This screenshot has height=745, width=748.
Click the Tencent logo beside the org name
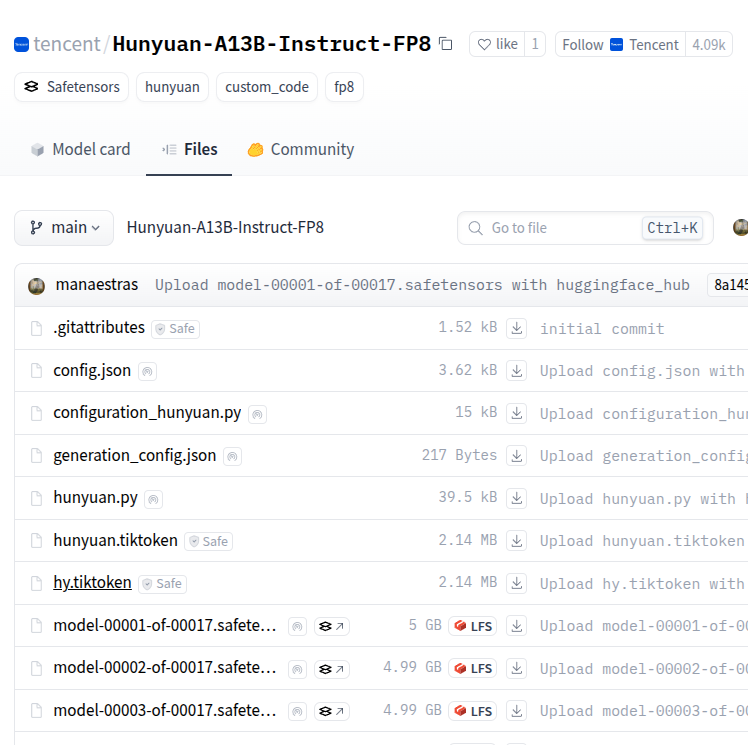[21, 44]
